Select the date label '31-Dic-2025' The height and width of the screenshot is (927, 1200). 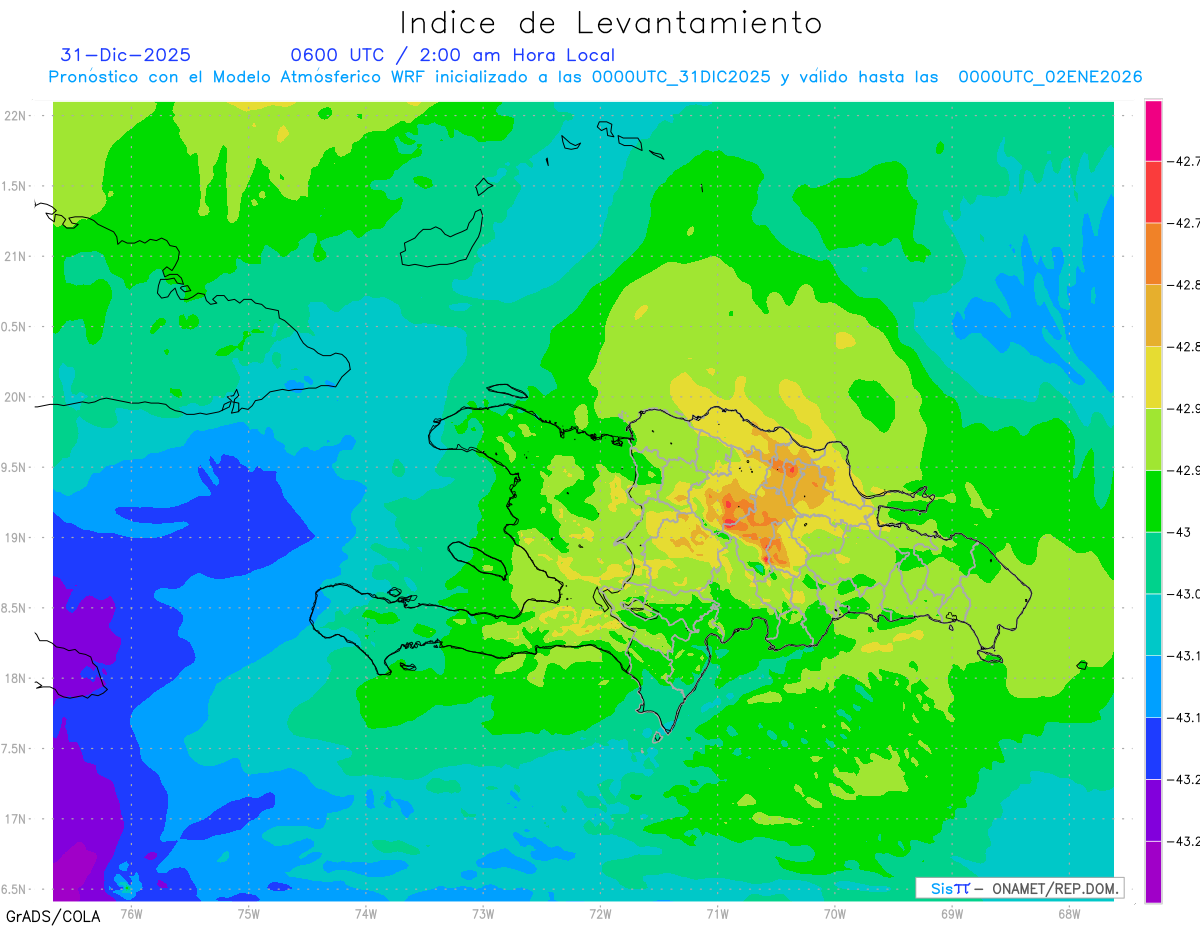click(125, 55)
